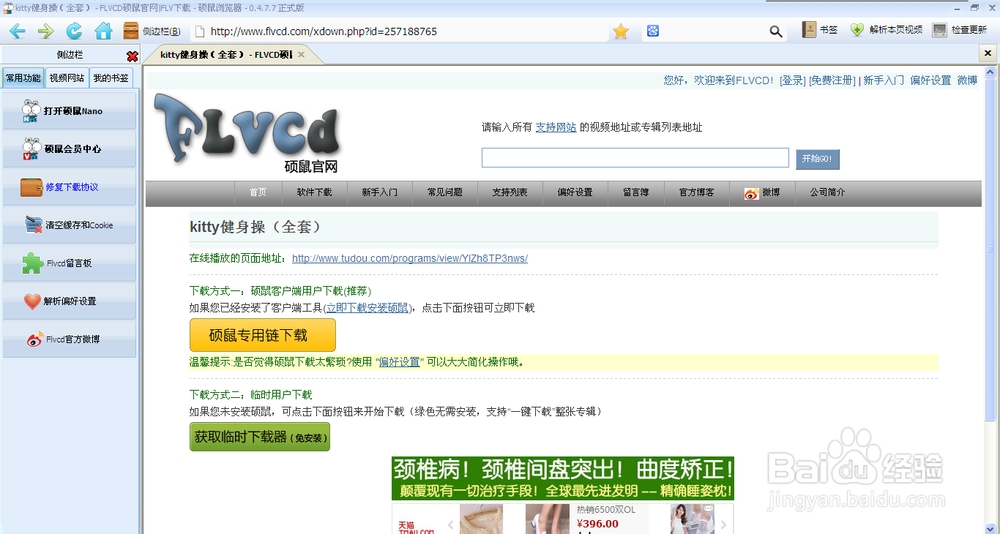Screen dimensions: 1000x534
Task: Click the 开始GO! button
Action: tap(818, 159)
